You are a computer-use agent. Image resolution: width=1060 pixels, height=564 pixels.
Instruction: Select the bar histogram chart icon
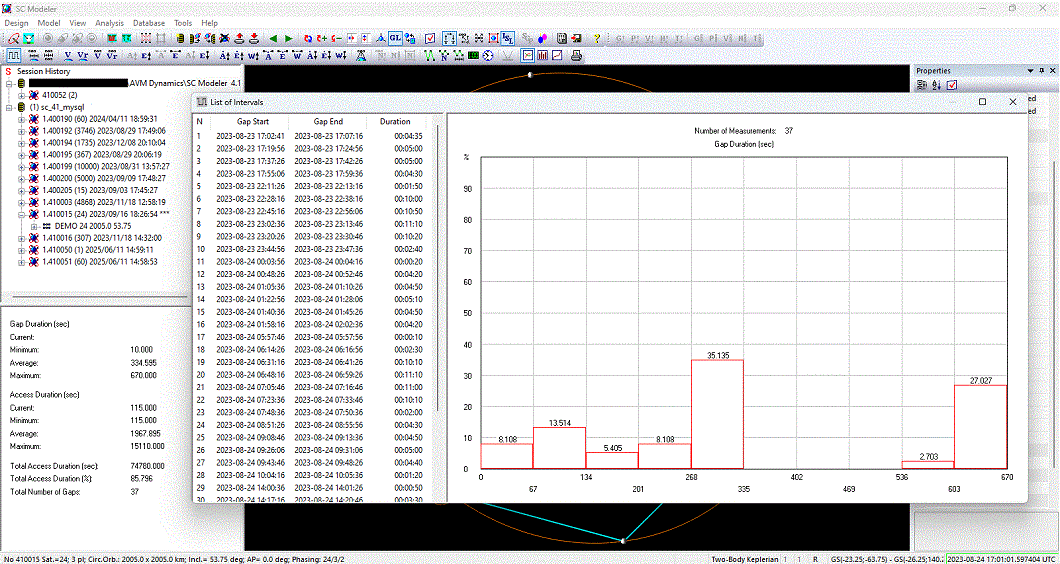tap(542, 55)
